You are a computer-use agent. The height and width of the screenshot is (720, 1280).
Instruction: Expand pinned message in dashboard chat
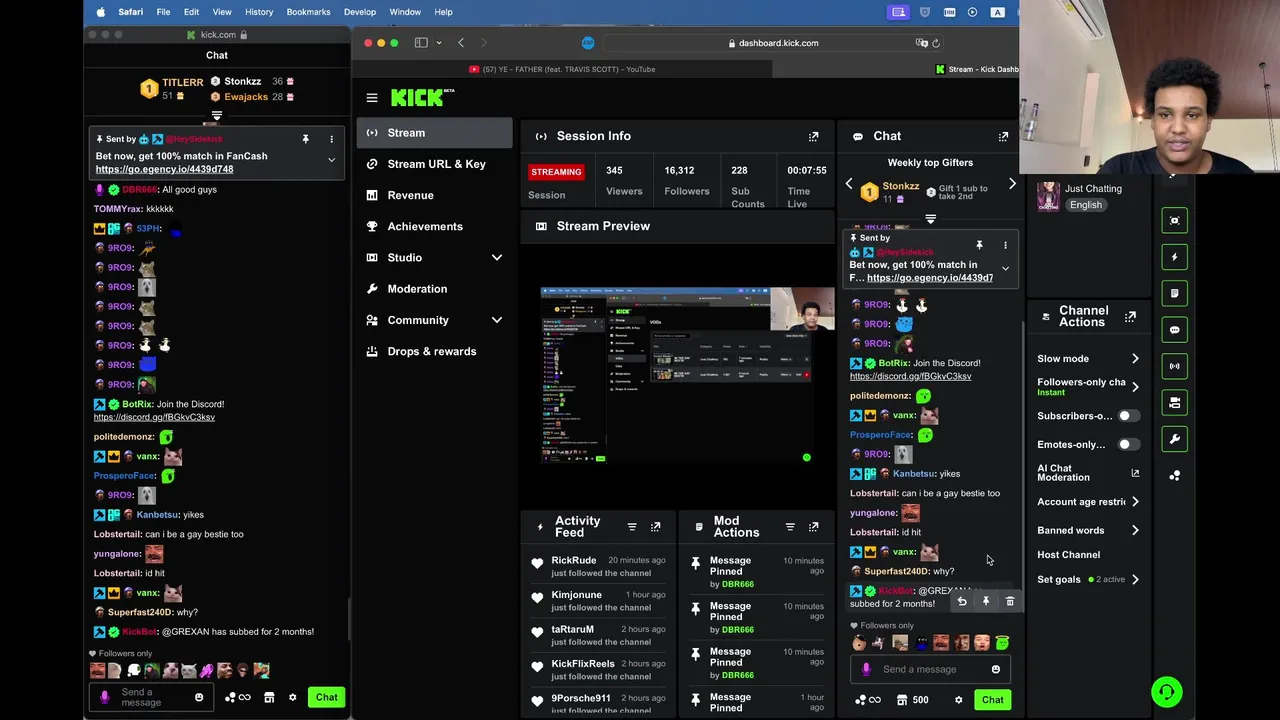(x=1005, y=268)
